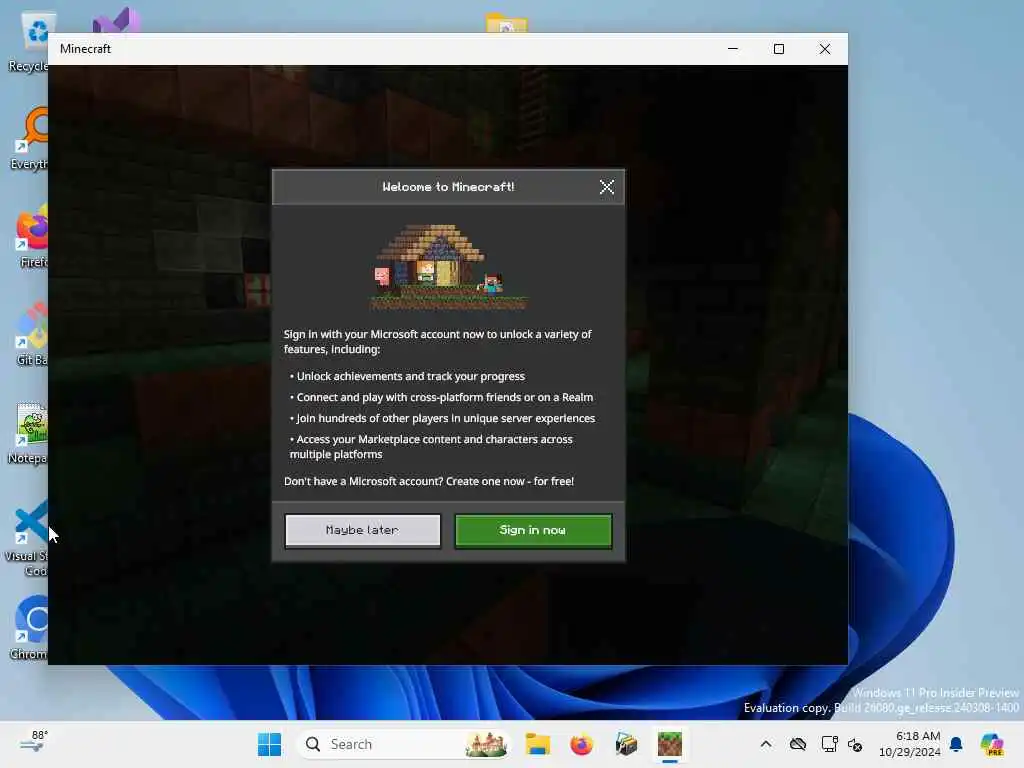The image size is (1024, 768).
Task: Launch Copilot preview from the taskbar
Action: (x=992, y=744)
